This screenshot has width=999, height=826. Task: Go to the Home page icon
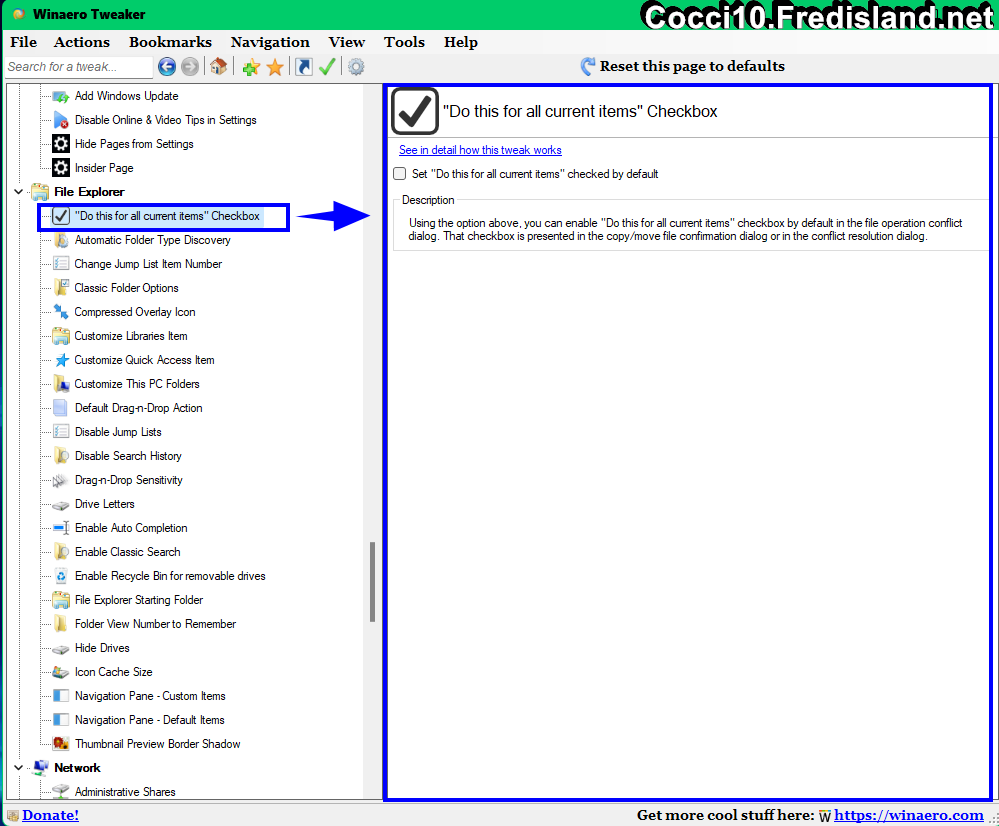[x=219, y=66]
